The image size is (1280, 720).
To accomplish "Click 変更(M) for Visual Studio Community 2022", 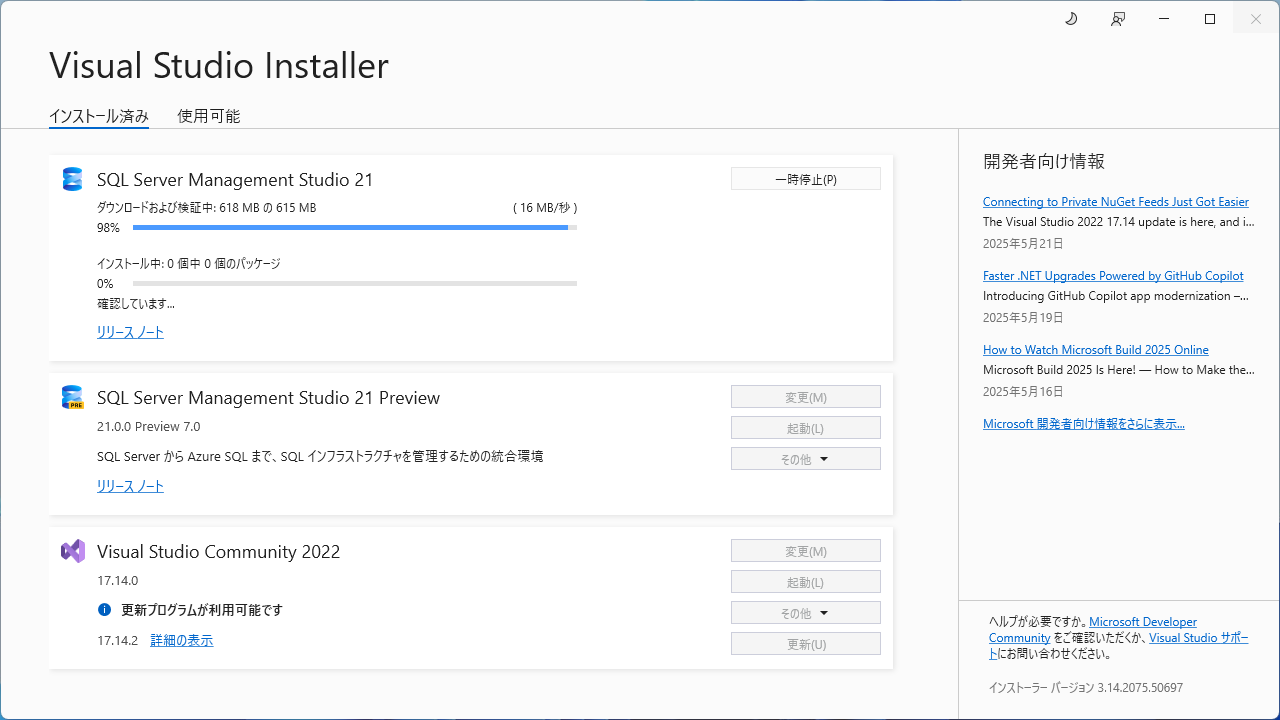I will click(806, 551).
